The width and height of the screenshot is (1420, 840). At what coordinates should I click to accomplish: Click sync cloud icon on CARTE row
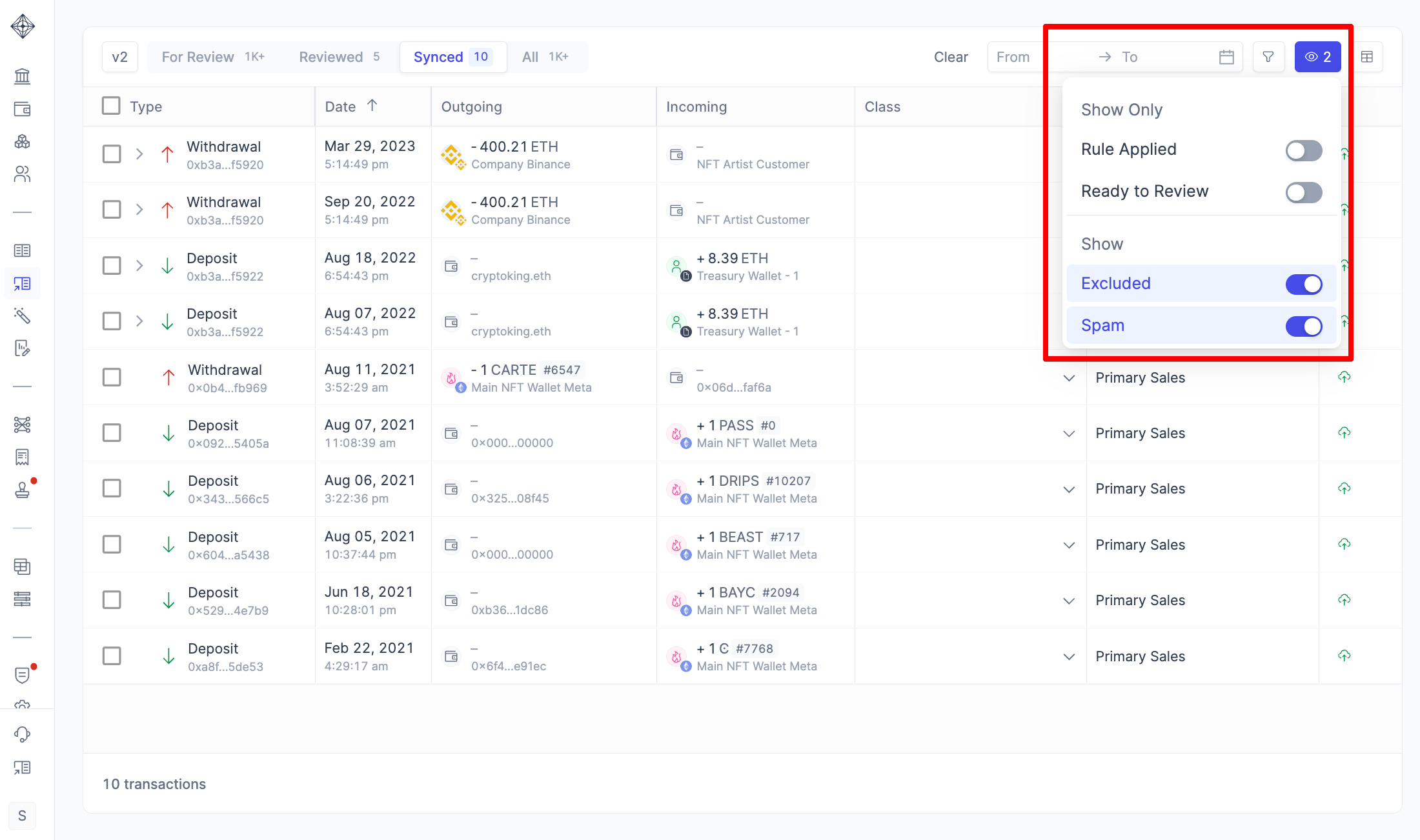point(1344,377)
